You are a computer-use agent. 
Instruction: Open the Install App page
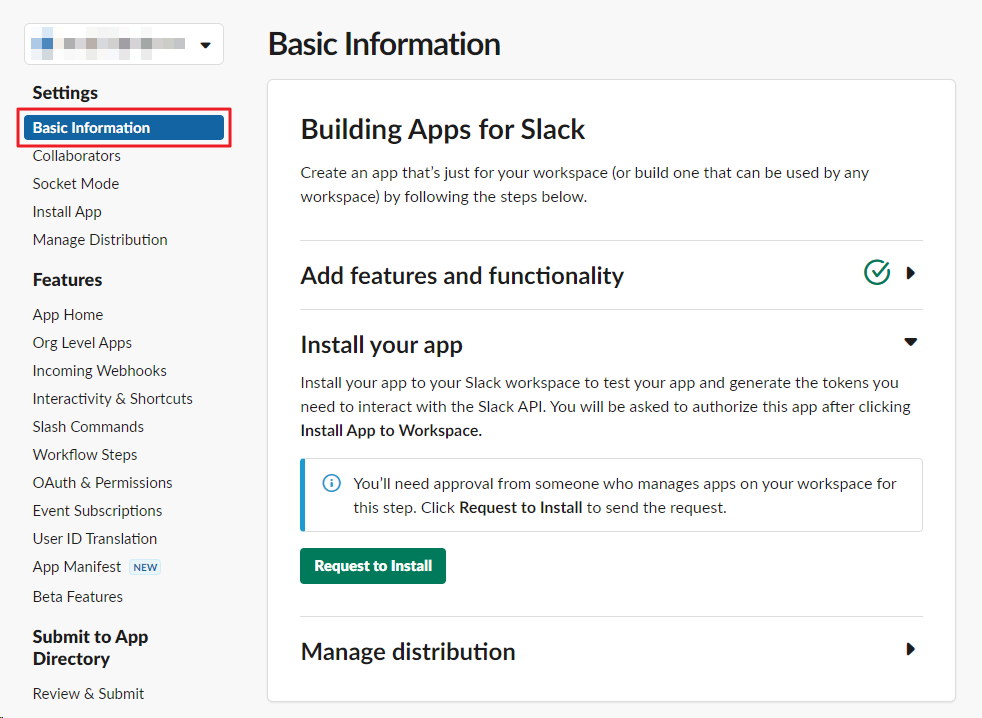(67, 212)
